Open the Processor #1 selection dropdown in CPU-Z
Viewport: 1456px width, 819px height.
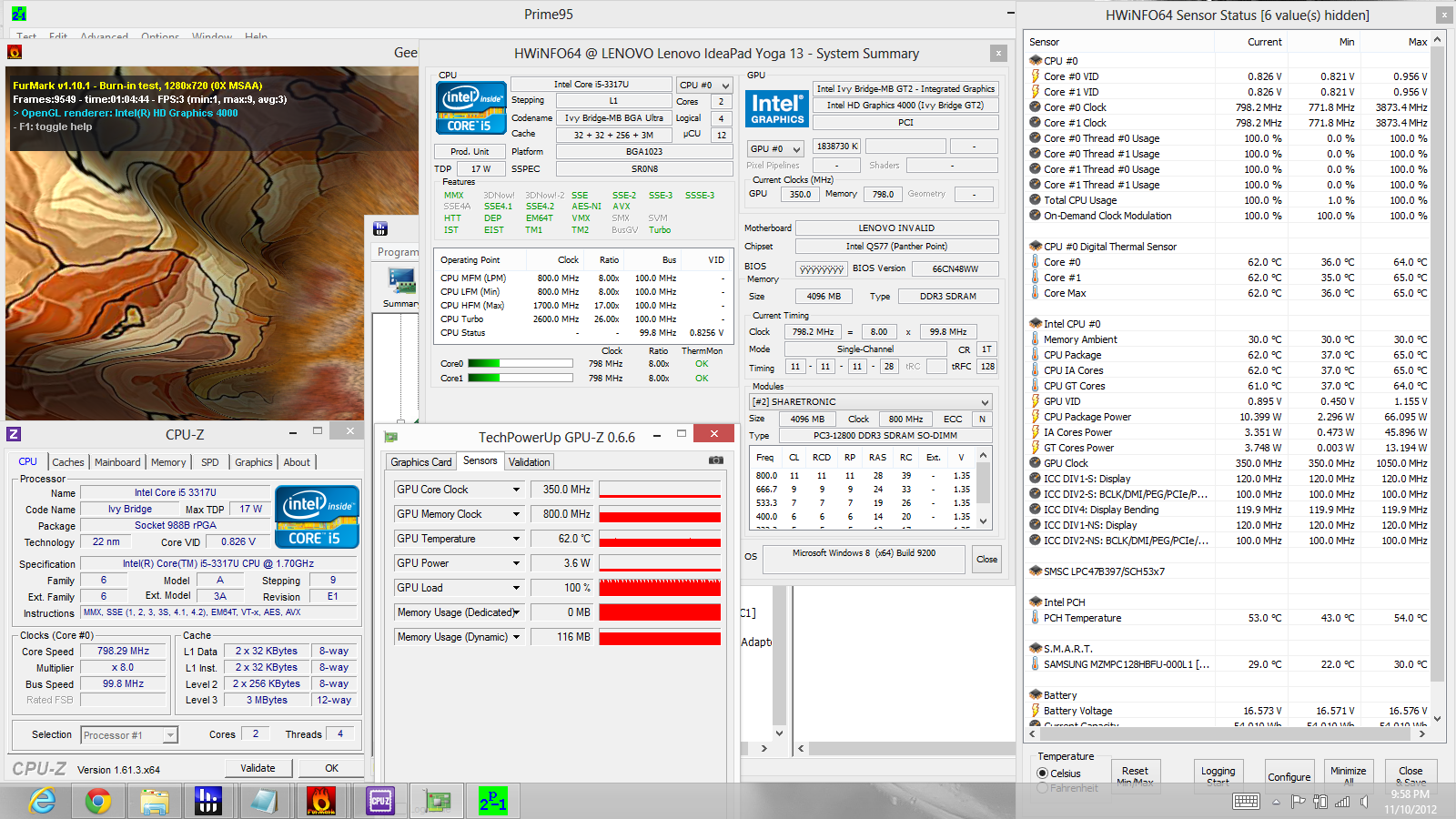(129, 735)
